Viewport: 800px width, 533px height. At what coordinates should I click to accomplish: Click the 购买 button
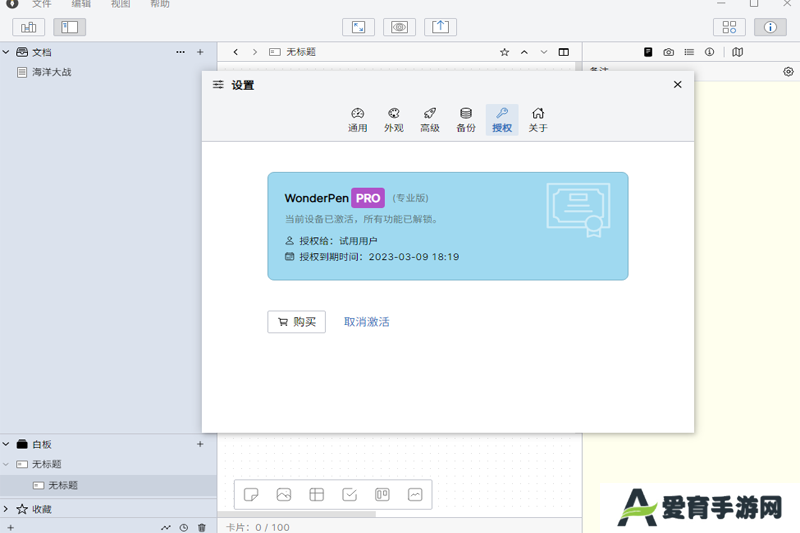(x=296, y=322)
